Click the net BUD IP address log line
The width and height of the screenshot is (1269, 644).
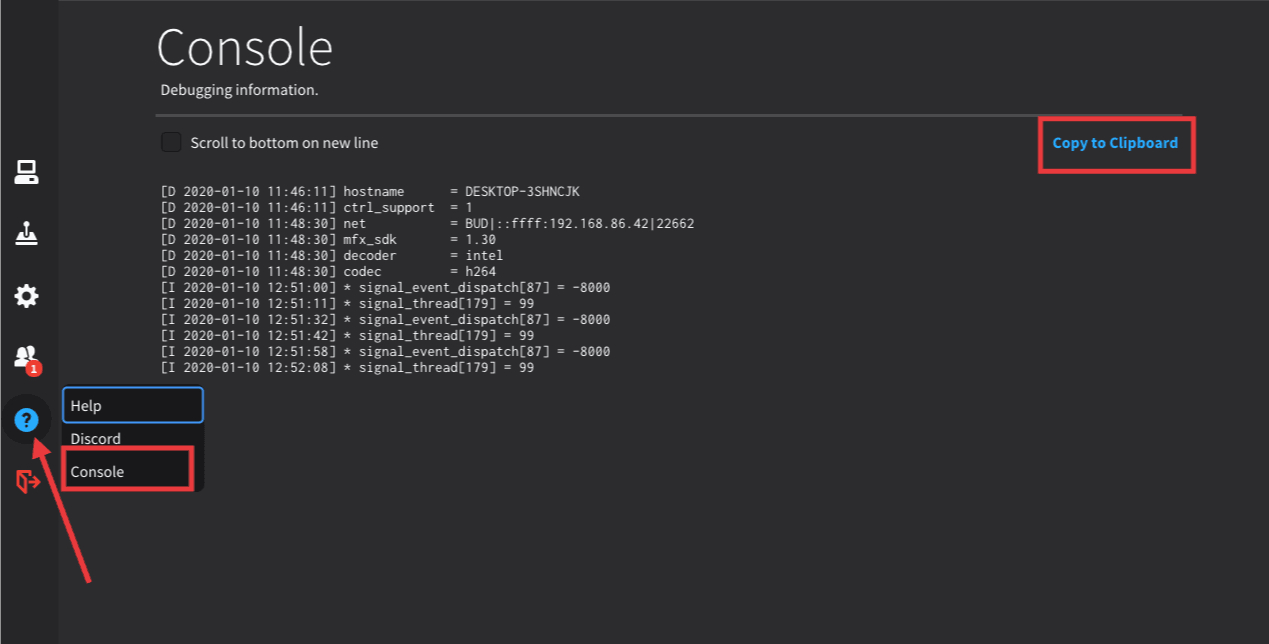tap(426, 223)
